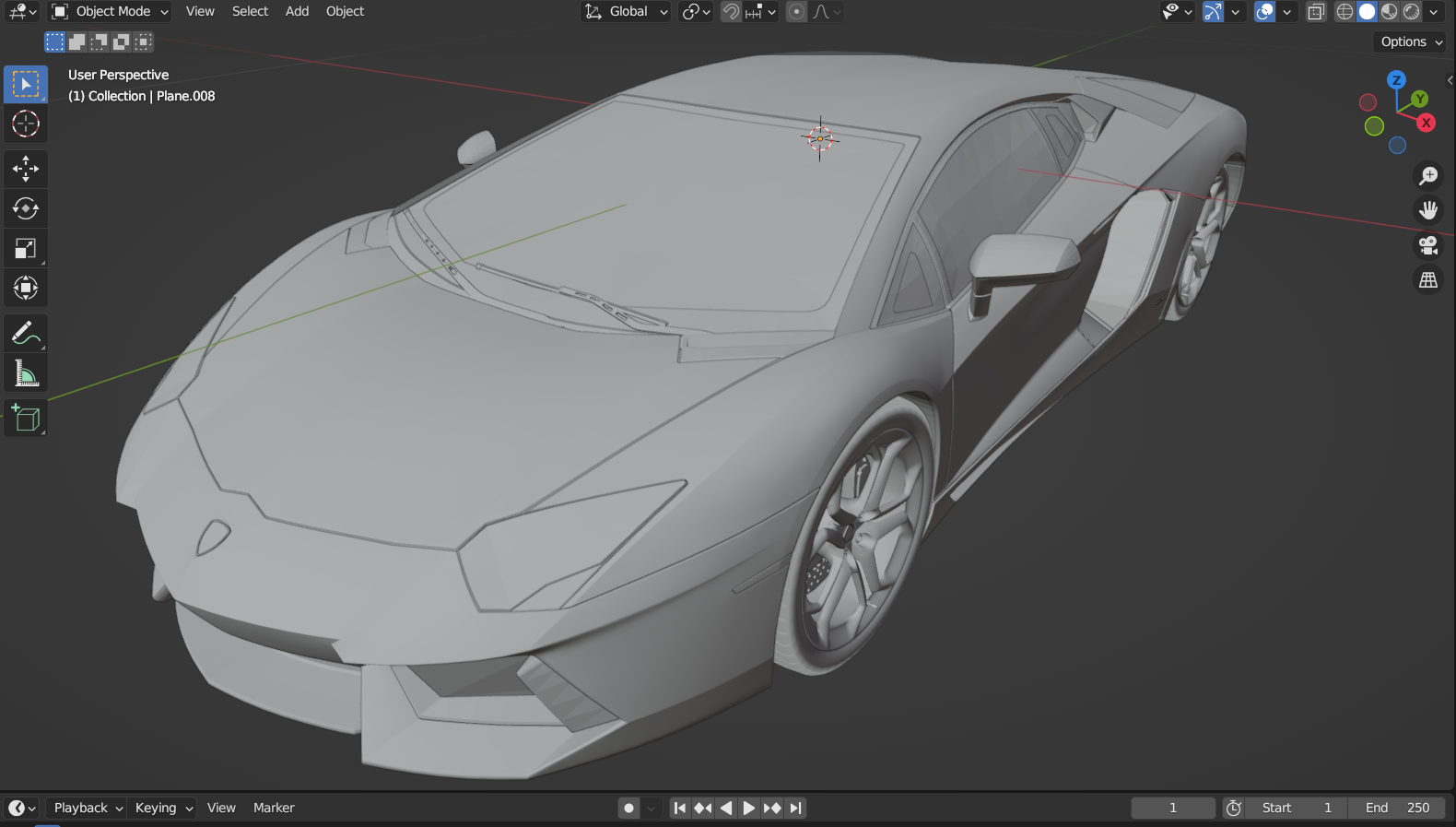Select the Measure tool

click(x=26, y=373)
